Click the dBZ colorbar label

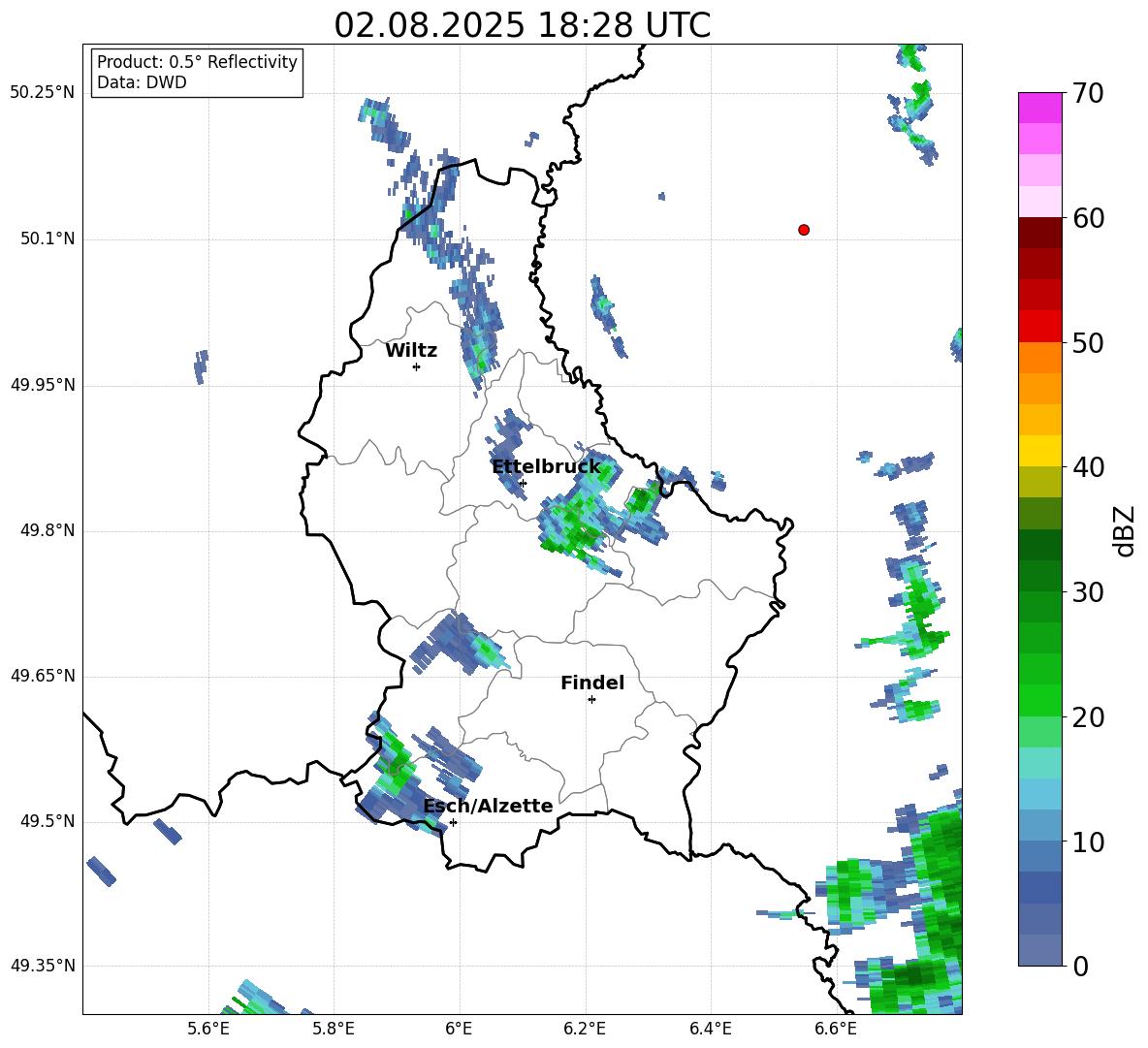[x=1125, y=530]
